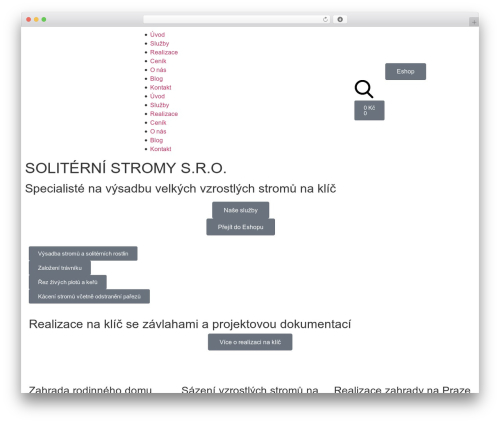This screenshot has width=500, height=423.
Task: Open the first Blog menu link
Action: pyautogui.click(x=156, y=79)
